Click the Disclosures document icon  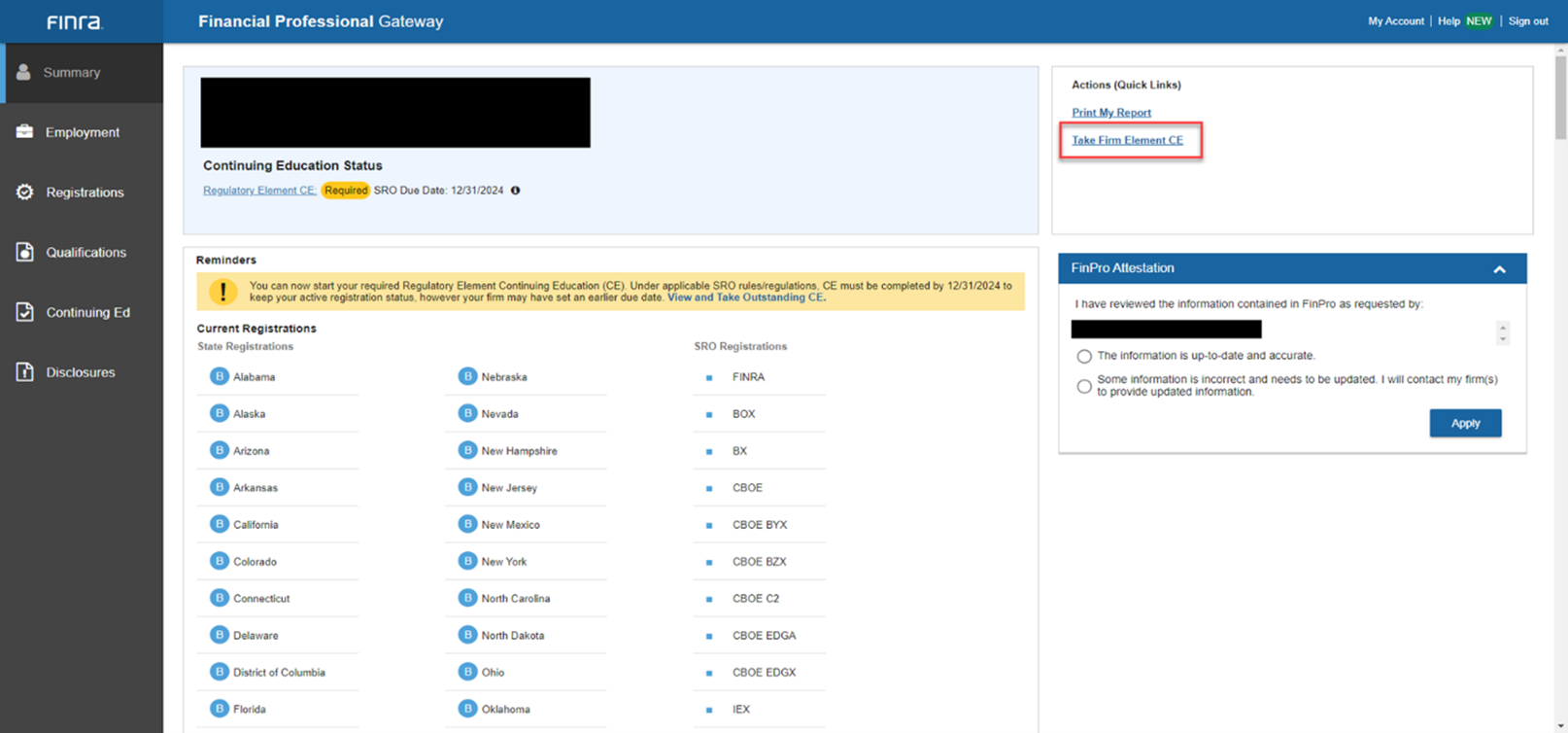(24, 371)
